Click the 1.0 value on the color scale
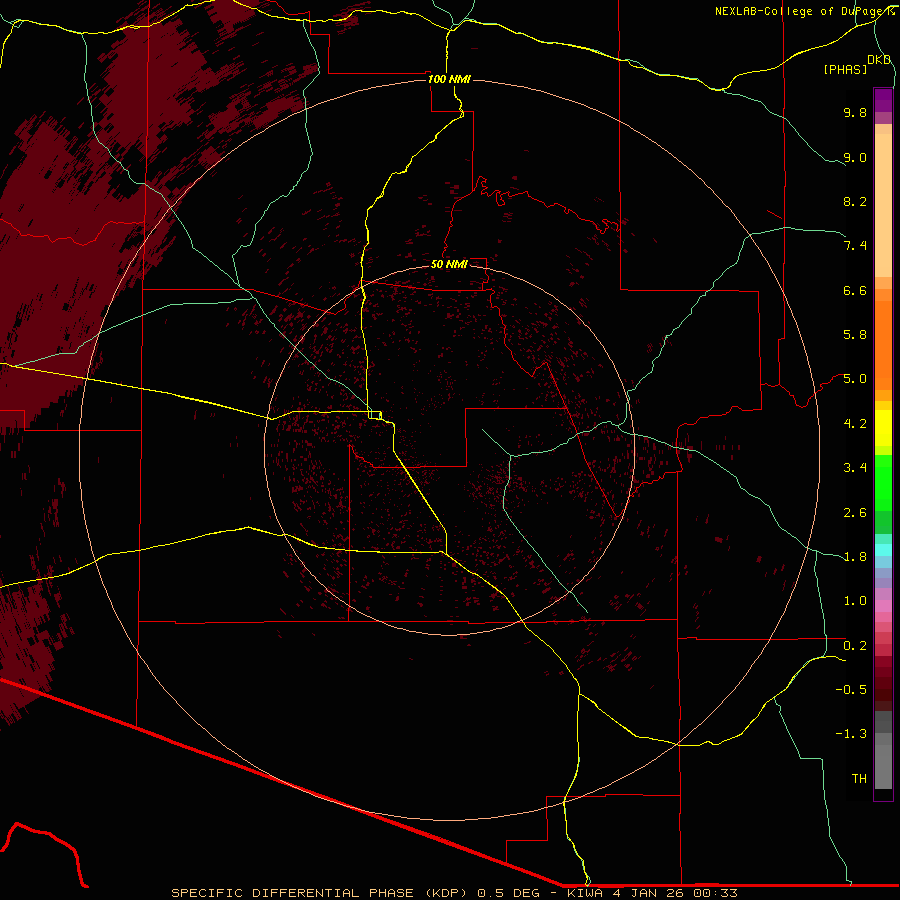The image size is (900, 900). (855, 601)
